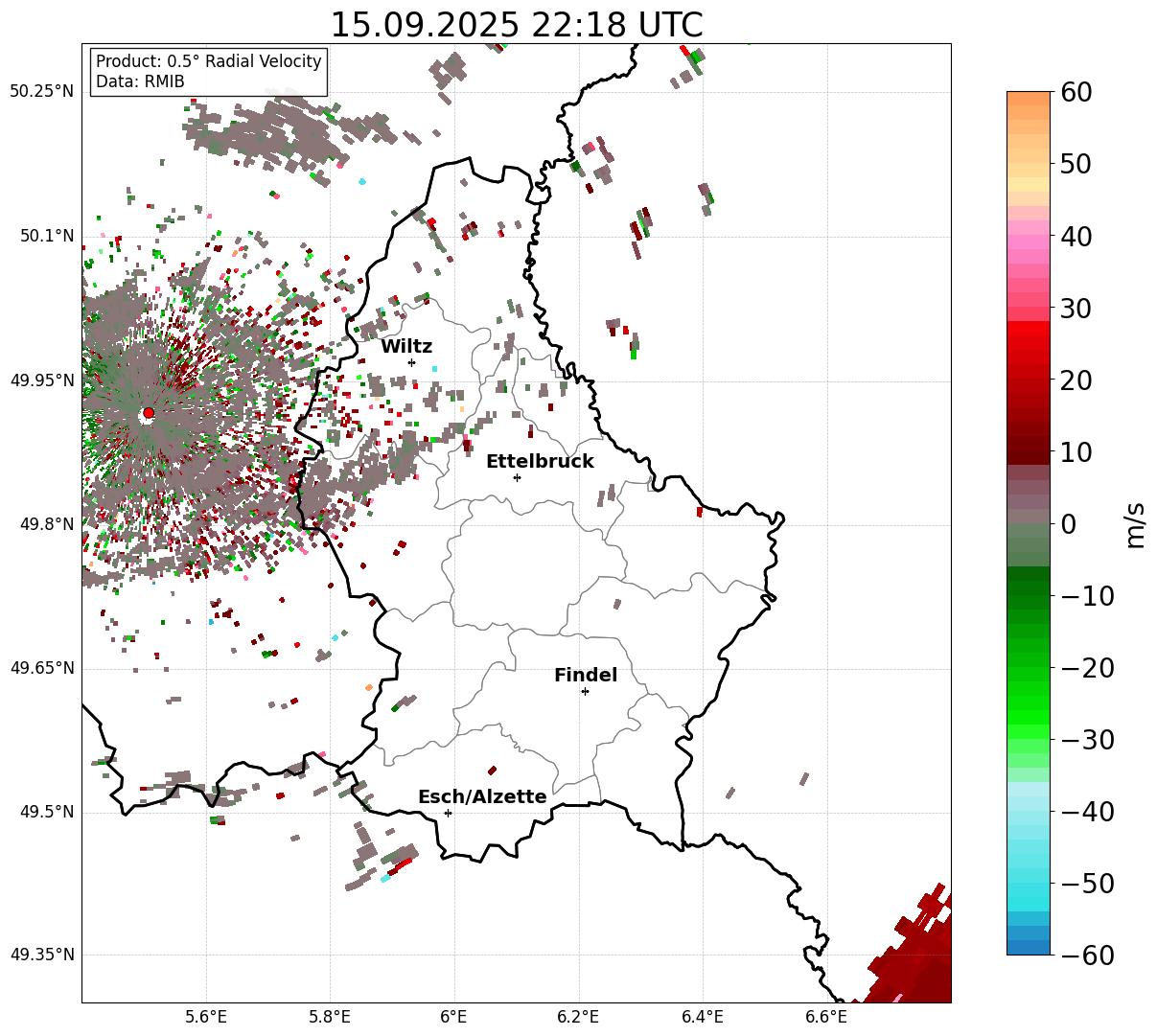The image size is (1157, 1036).
Task: Click the 0 m/s tick label
Action: click(x=1068, y=524)
